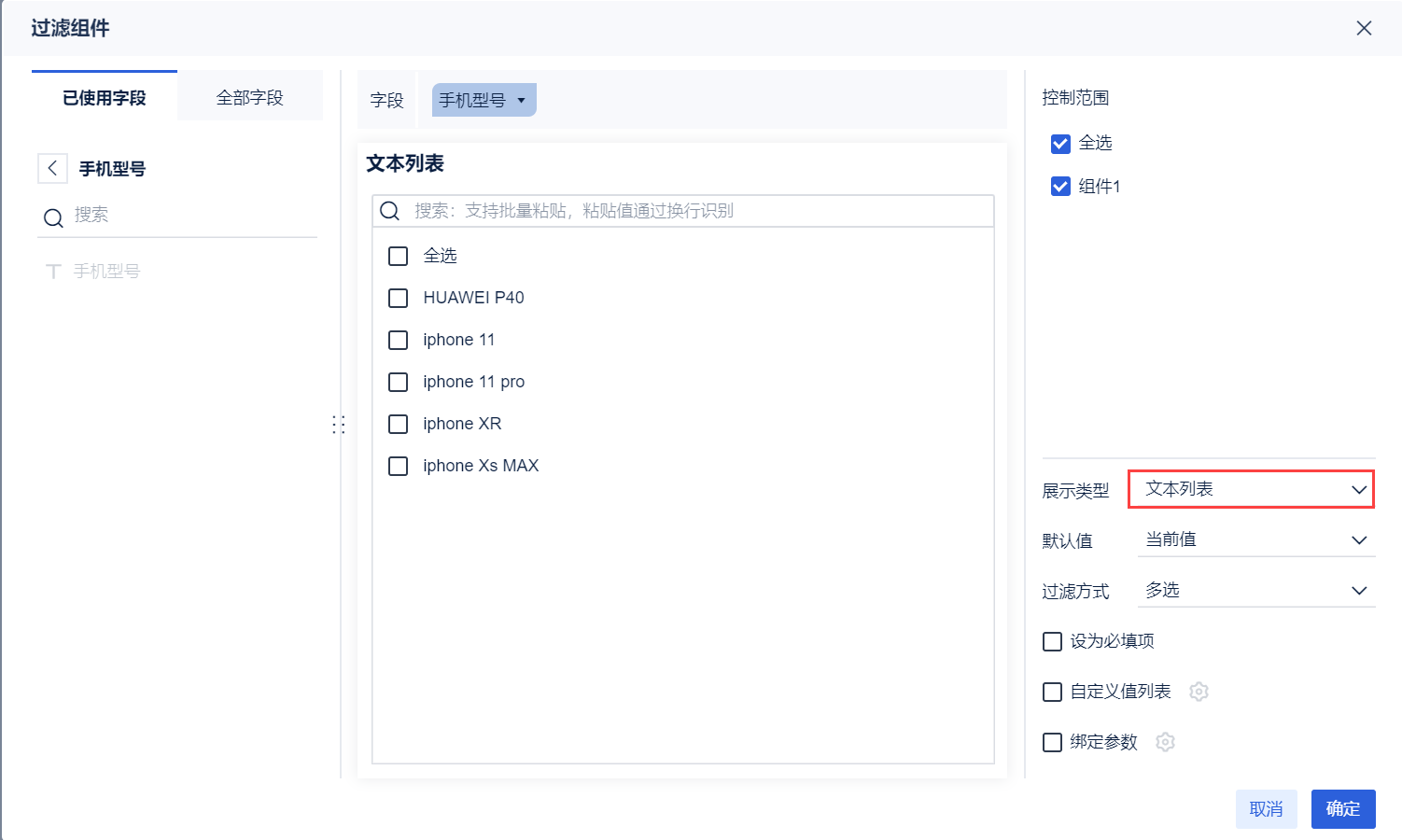Click the 确定 button
The width and height of the screenshot is (1402, 840).
1342,809
